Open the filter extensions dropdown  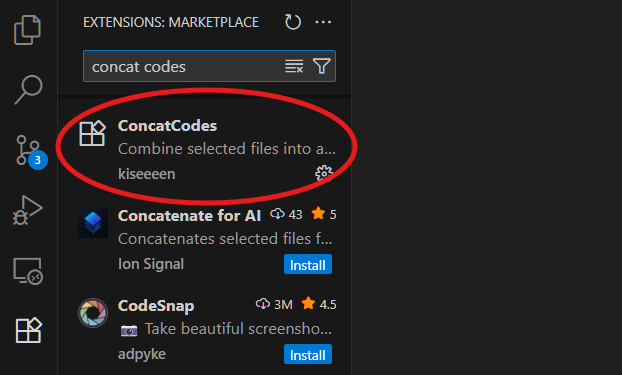(x=322, y=66)
